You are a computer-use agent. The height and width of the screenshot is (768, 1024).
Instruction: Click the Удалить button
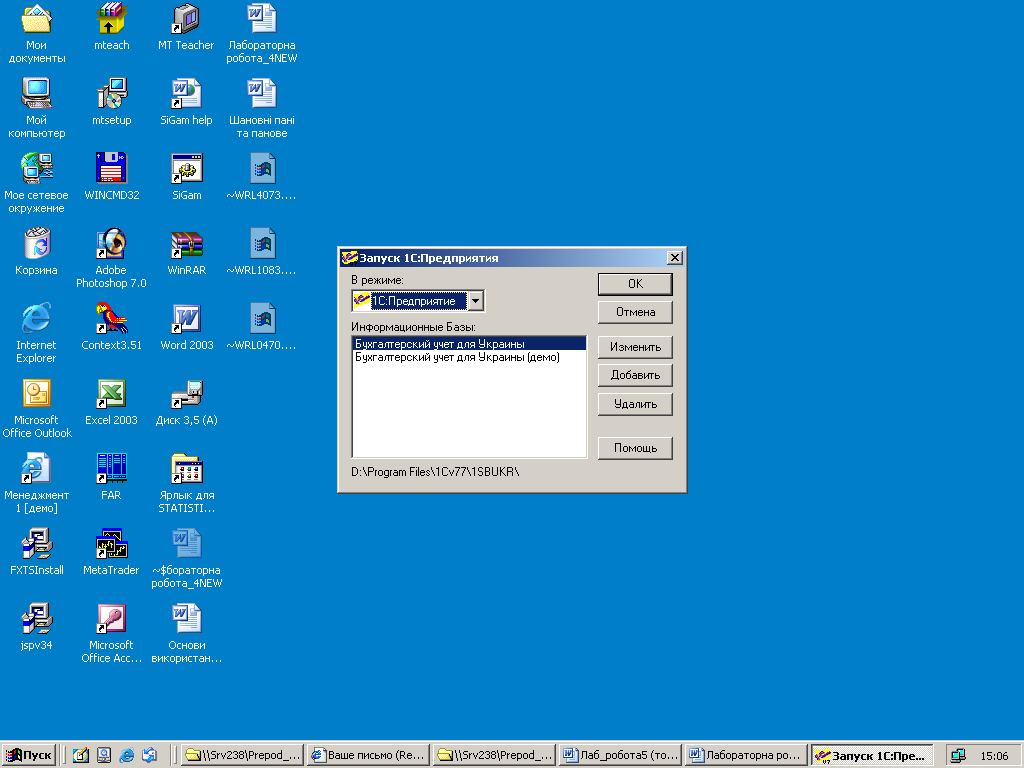tap(635, 404)
